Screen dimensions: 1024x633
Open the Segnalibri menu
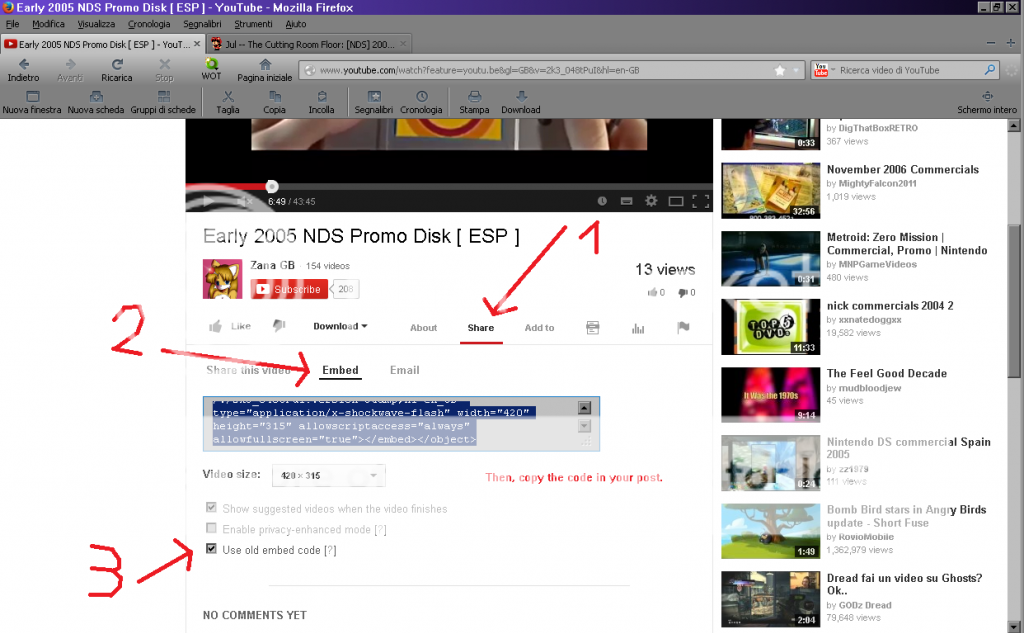click(203, 23)
